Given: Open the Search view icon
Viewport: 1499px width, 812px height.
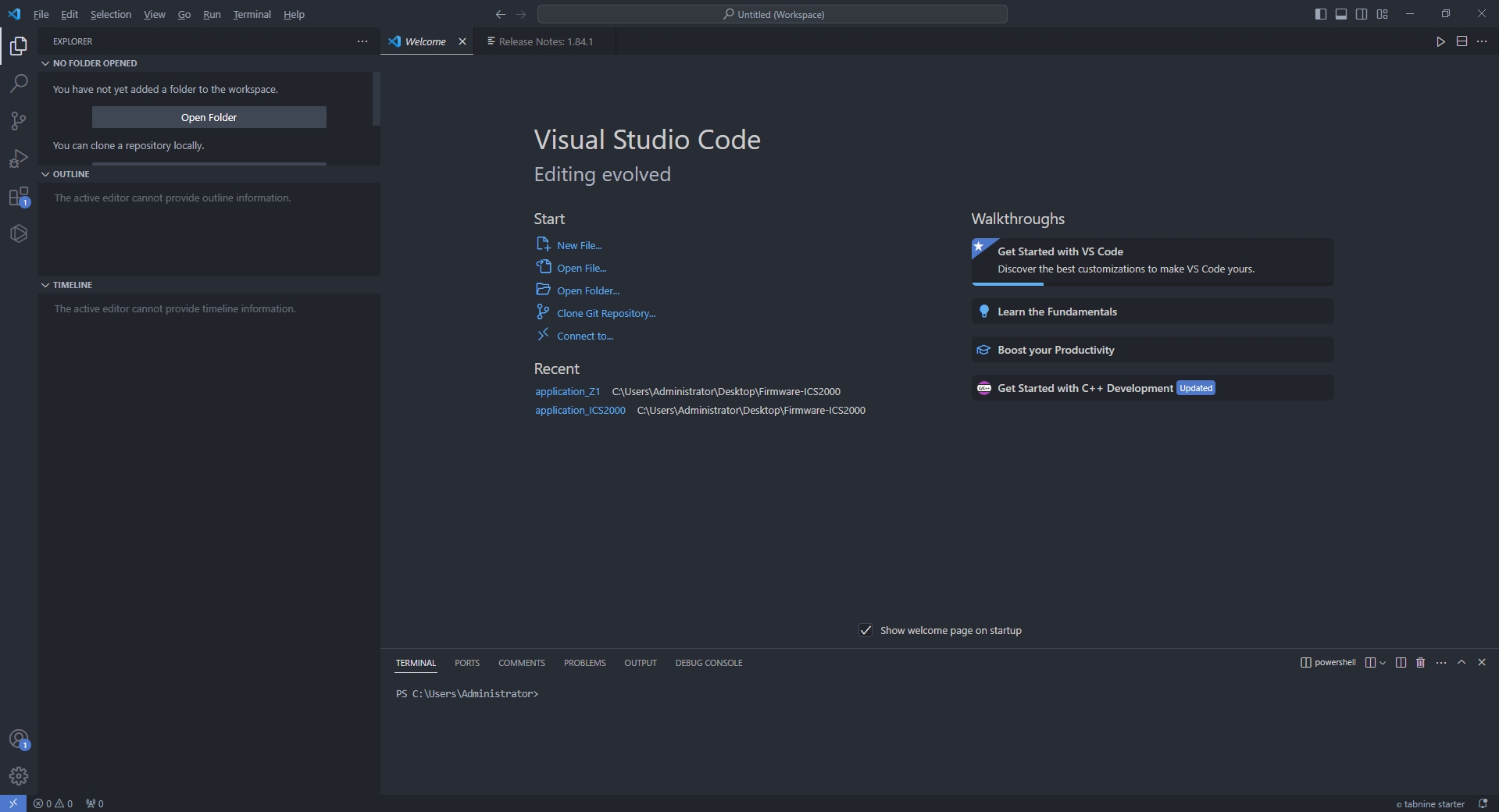Looking at the screenshot, I should (19, 84).
